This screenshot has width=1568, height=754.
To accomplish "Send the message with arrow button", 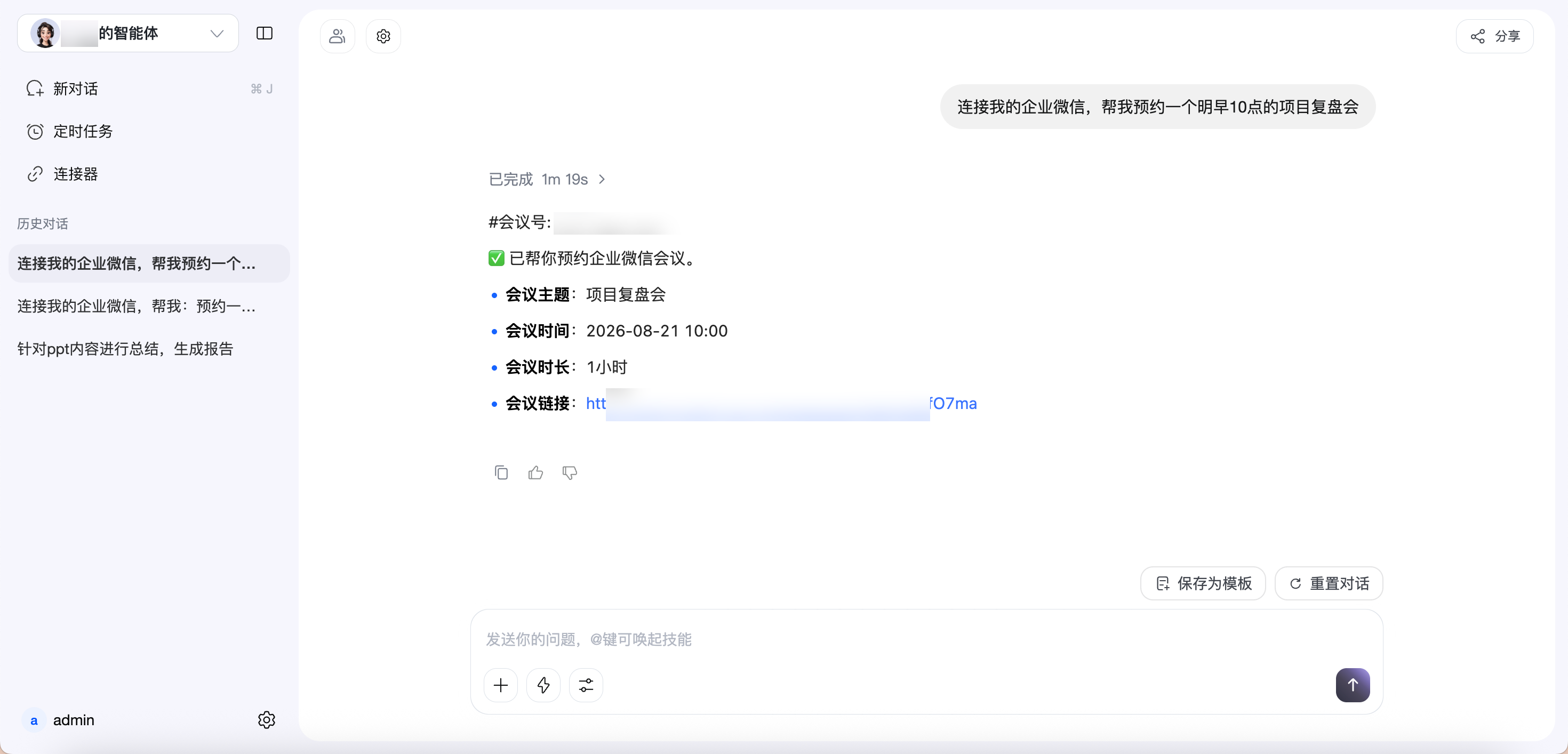I will (1353, 685).
